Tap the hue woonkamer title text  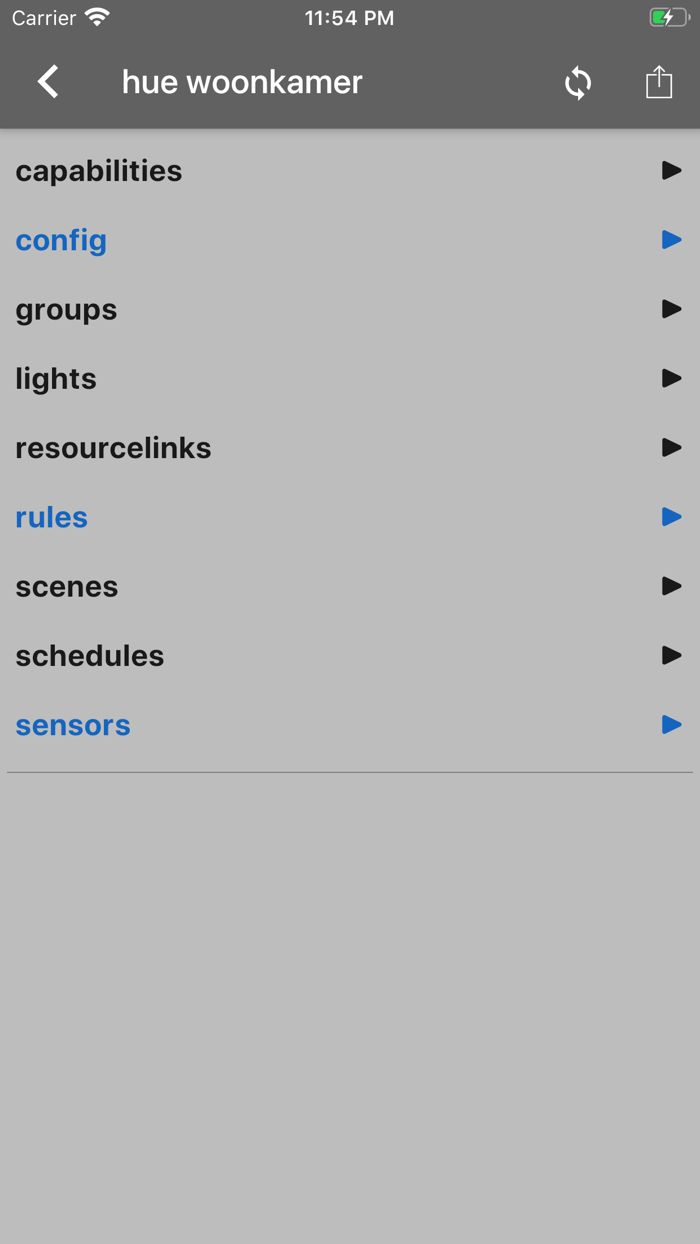point(241,82)
